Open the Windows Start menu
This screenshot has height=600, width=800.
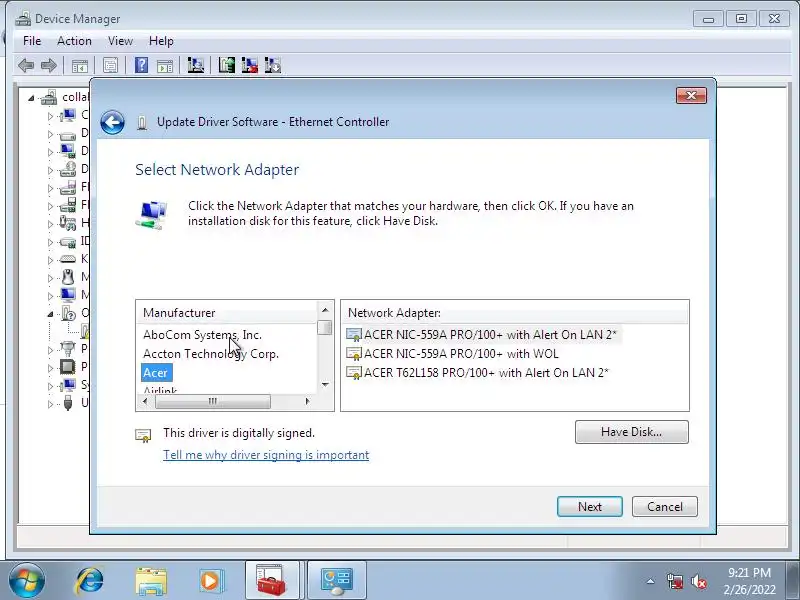pos(27,580)
